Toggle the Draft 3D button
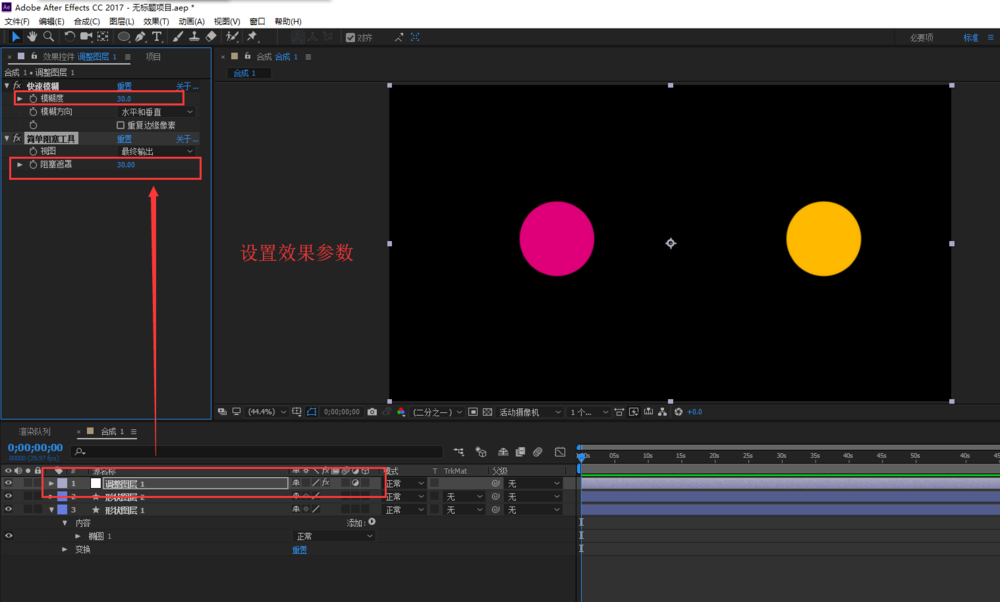 [481, 452]
